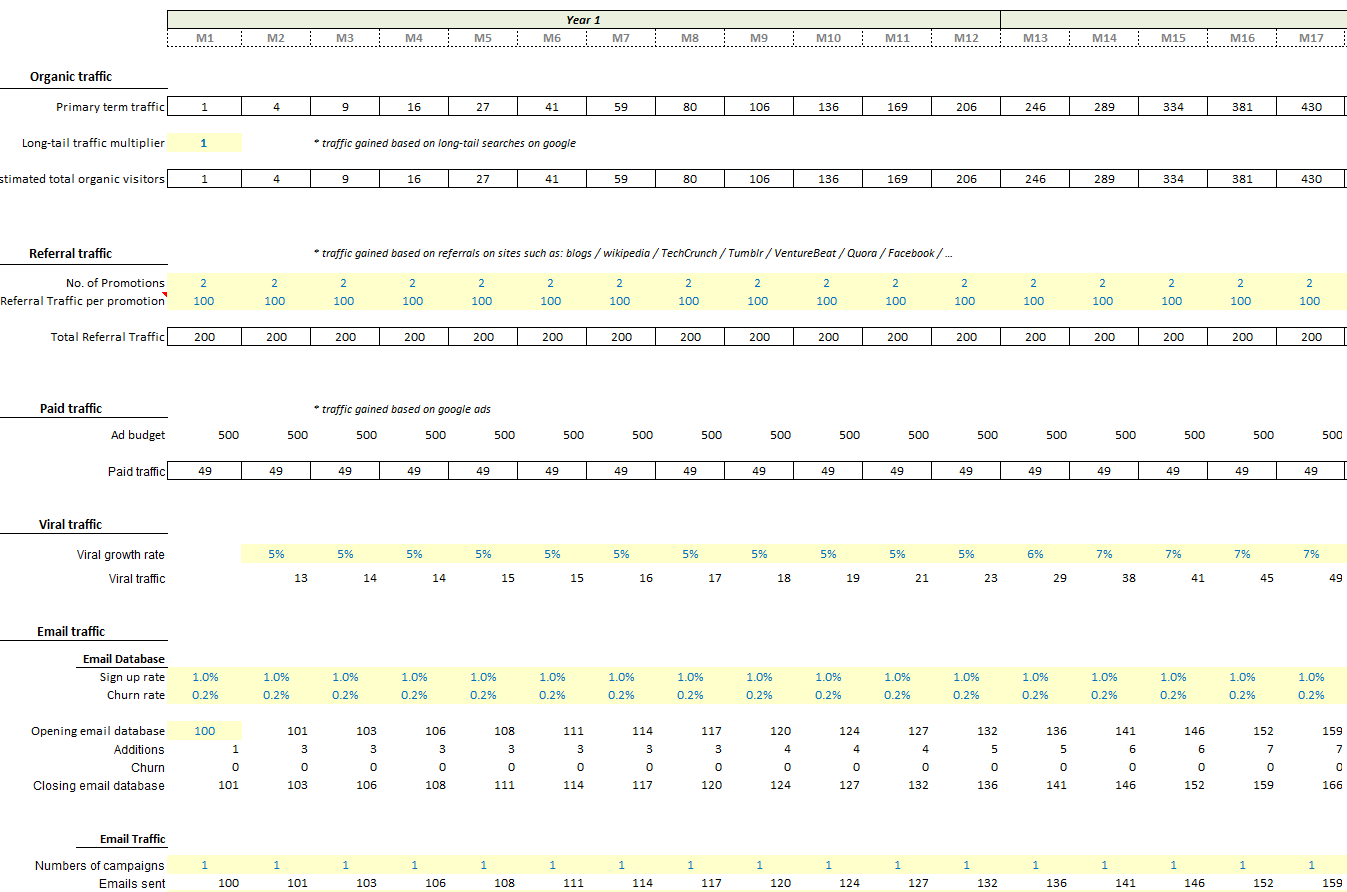Select Primary term traffic value 206
Viewport: 1347px width, 892px height.
point(966,107)
